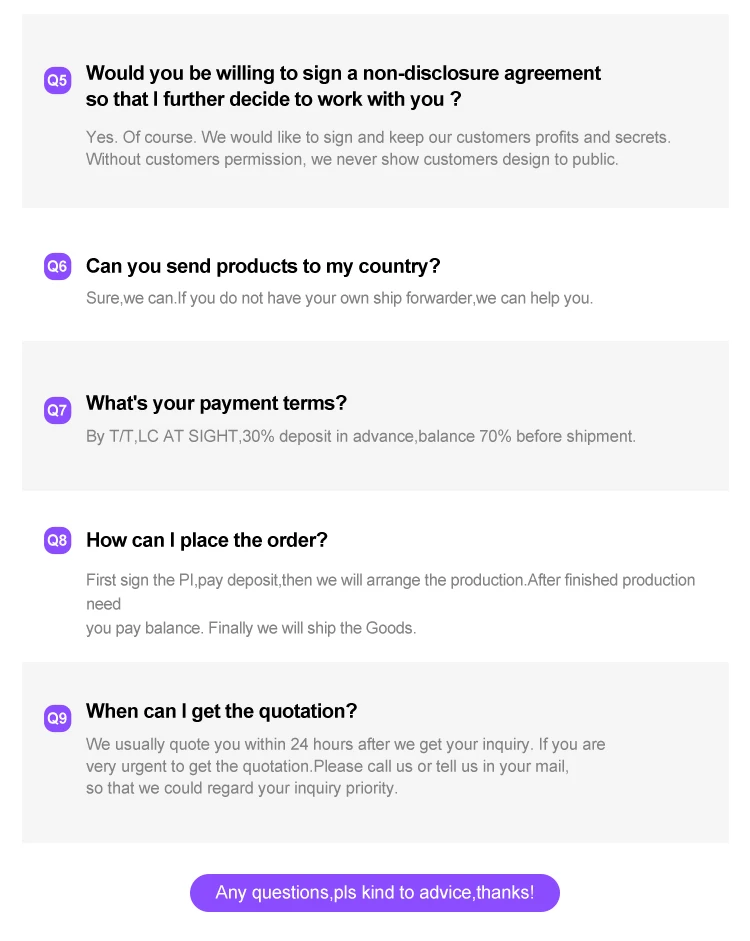Click the purple Q6 badge icon
Image resolution: width=750 pixels, height=941 pixels.
[x=58, y=267]
